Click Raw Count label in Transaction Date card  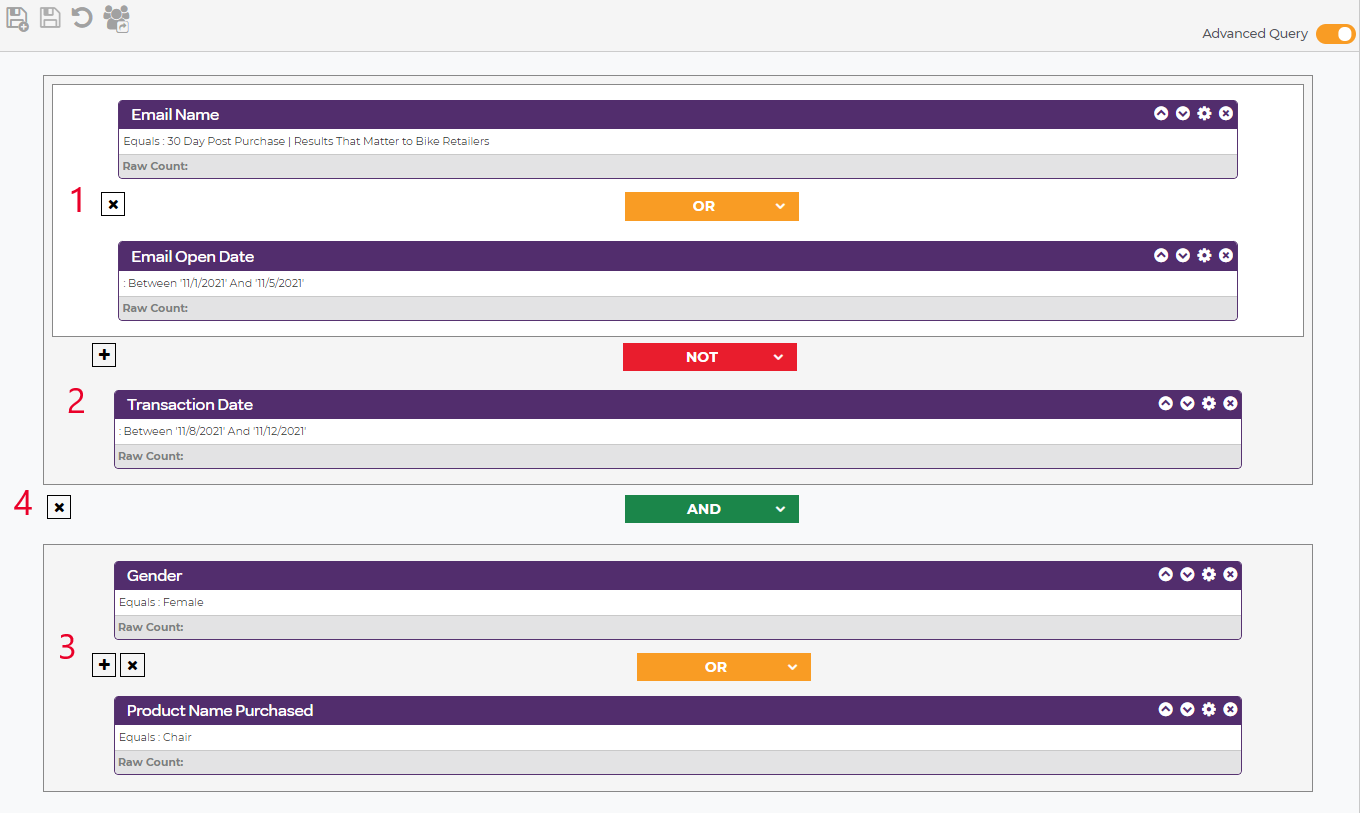tap(151, 456)
